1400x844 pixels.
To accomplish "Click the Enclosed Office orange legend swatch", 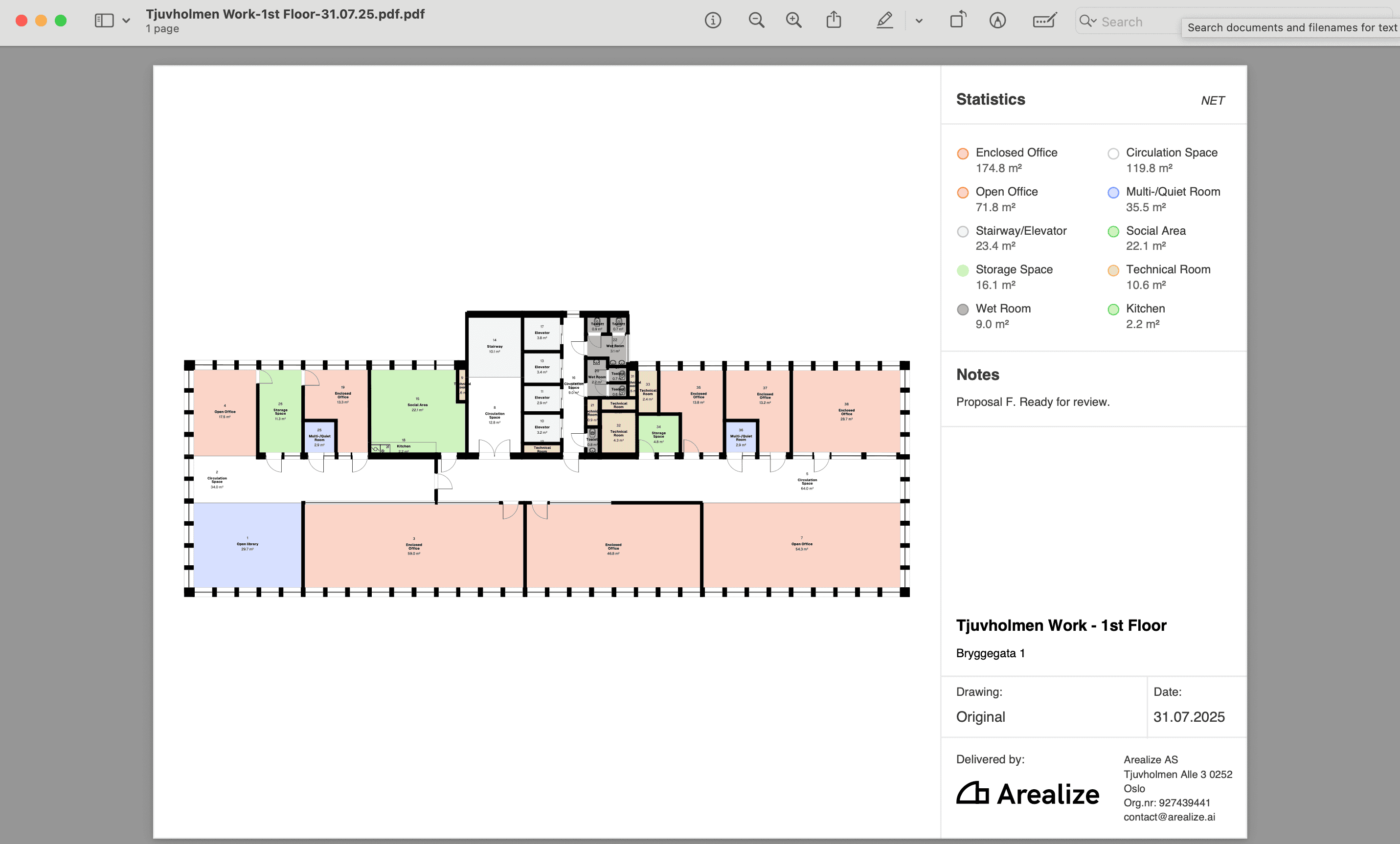I will point(963,154).
